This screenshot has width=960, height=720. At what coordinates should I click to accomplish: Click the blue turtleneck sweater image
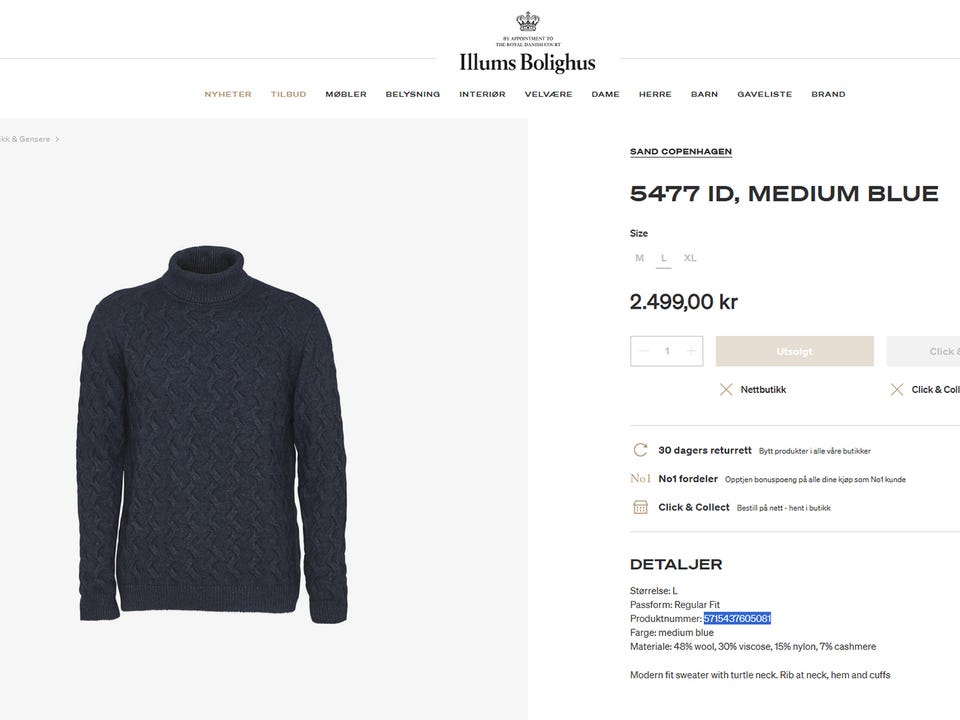[x=212, y=434]
